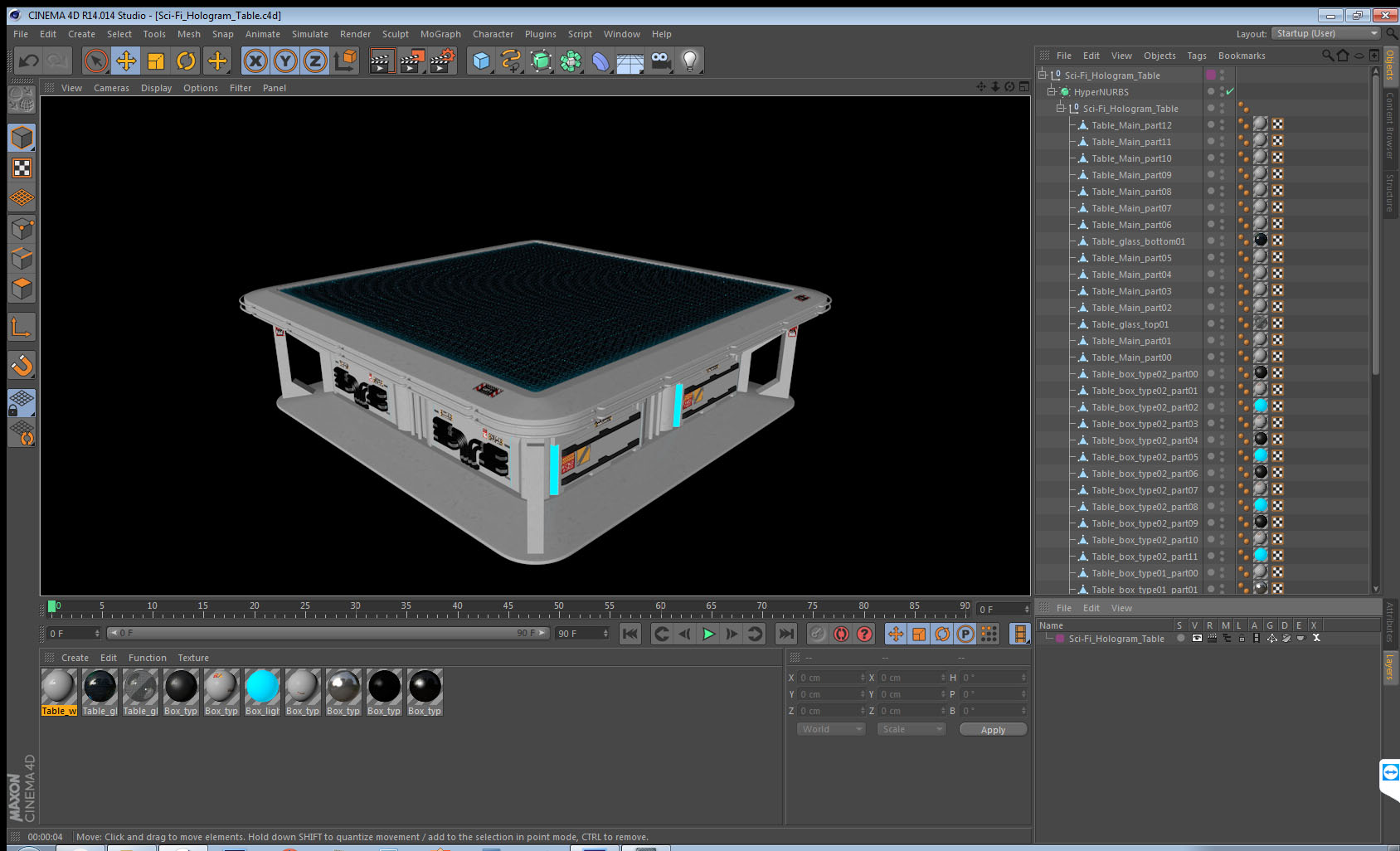Go to the start of animation
The height and width of the screenshot is (851, 1400).
tap(630, 634)
